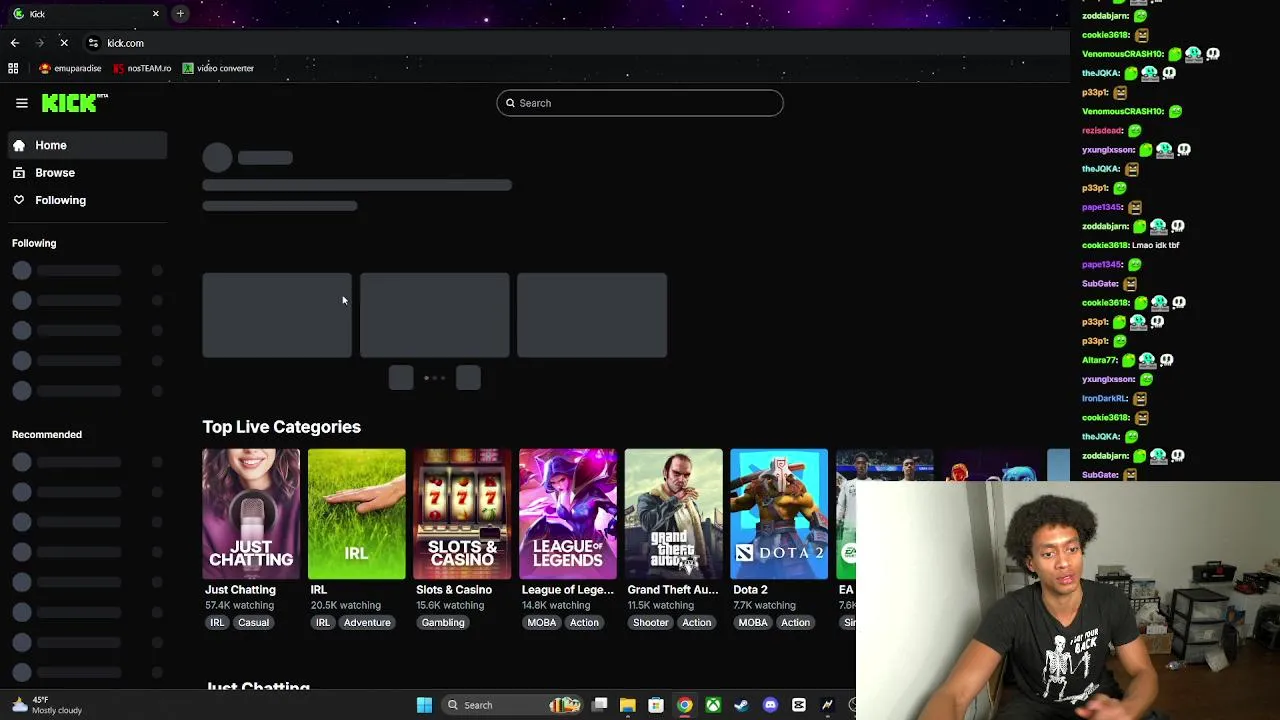This screenshot has width=1280, height=720.
Task: Click the Kick Search input field
Action: pyautogui.click(x=640, y=103)
